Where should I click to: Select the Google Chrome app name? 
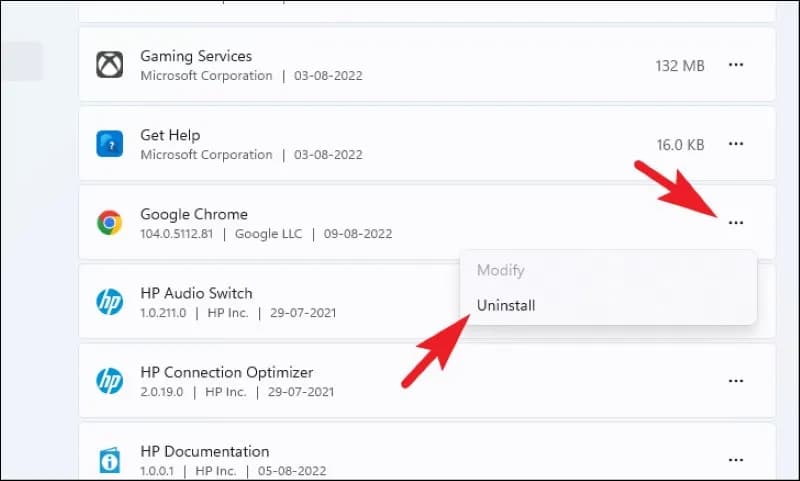(194, 214)
